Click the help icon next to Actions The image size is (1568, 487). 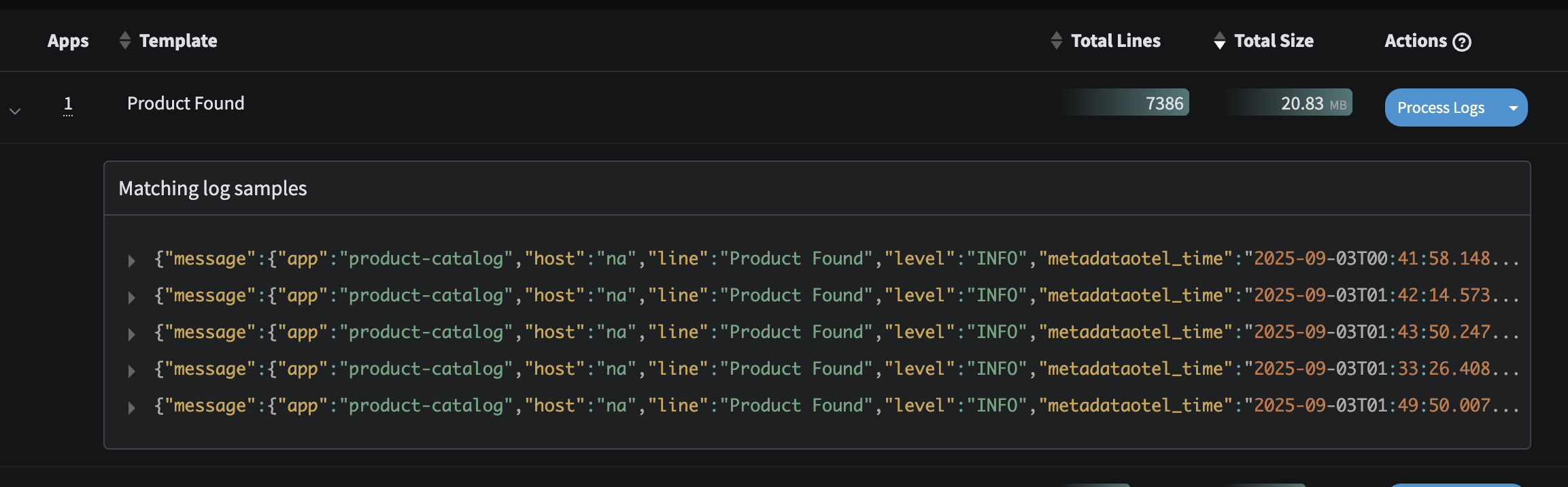pyautogui.click(x=1462, y=42)
